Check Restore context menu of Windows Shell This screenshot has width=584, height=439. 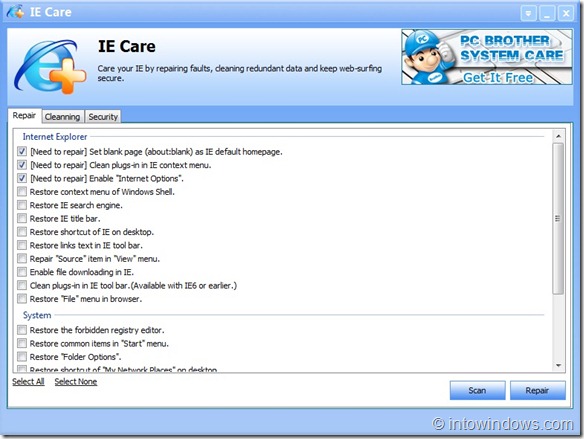tap(22, 191)
